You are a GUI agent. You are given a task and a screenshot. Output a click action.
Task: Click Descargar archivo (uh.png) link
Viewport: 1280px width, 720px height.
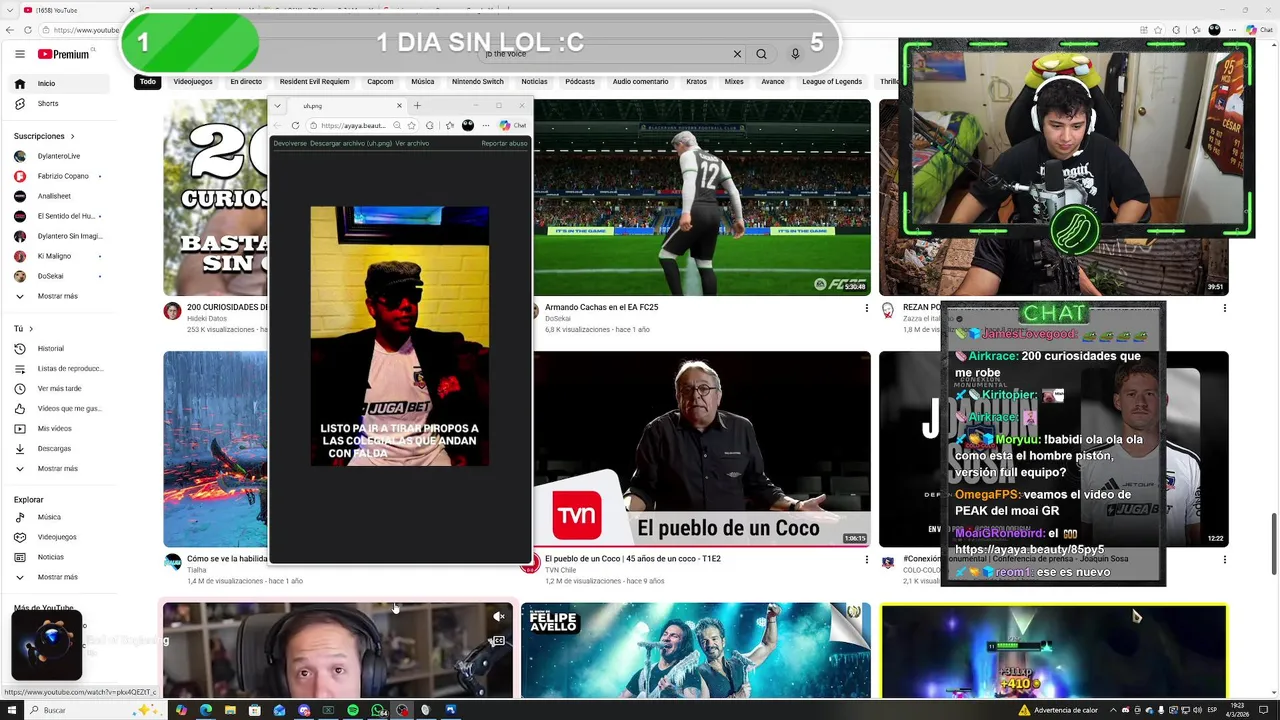point(351,143)
